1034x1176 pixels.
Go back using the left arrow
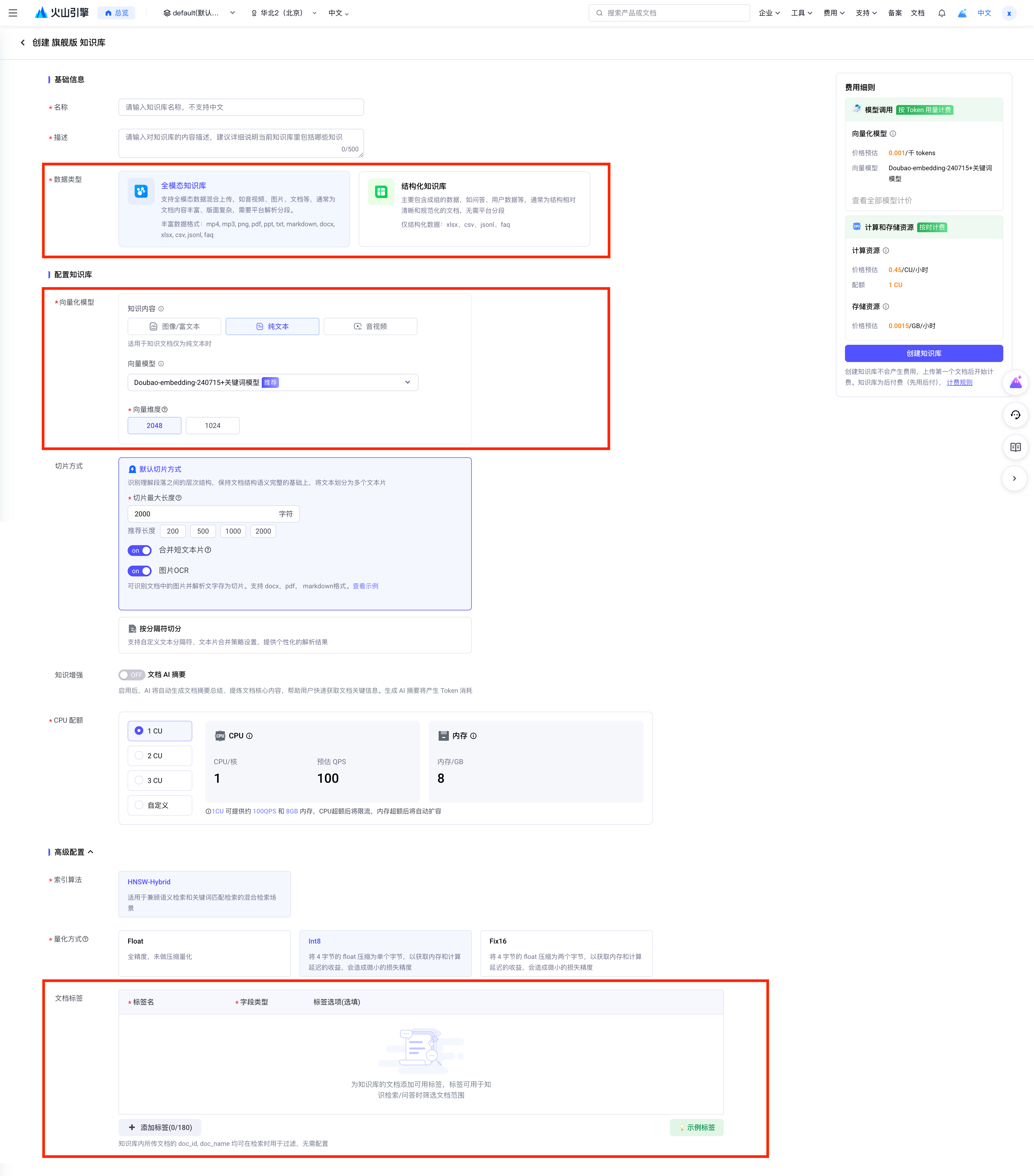[22, 43]
